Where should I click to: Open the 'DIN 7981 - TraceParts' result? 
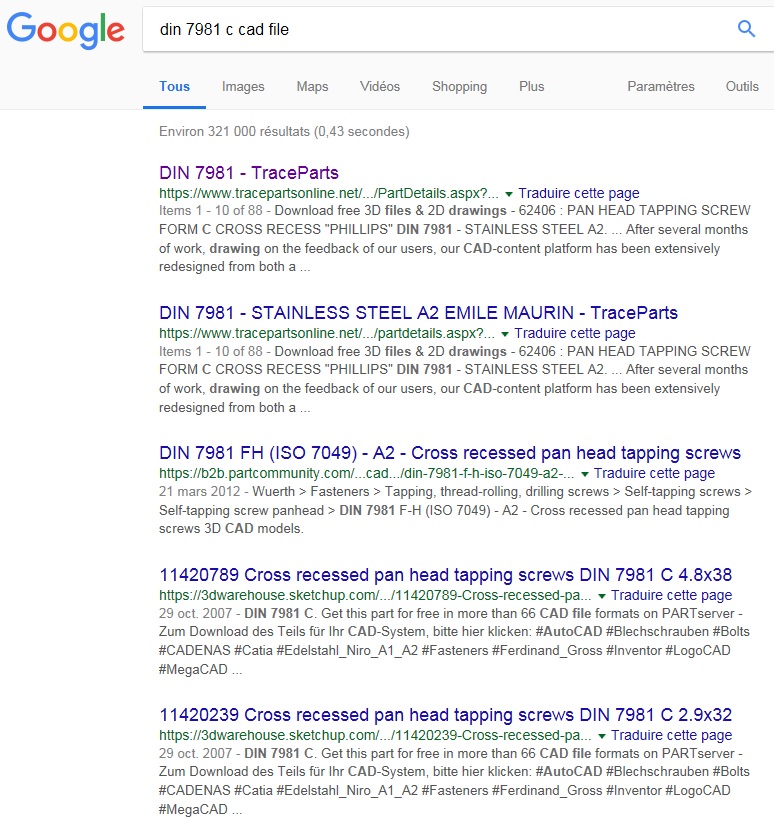pos(249,173)
